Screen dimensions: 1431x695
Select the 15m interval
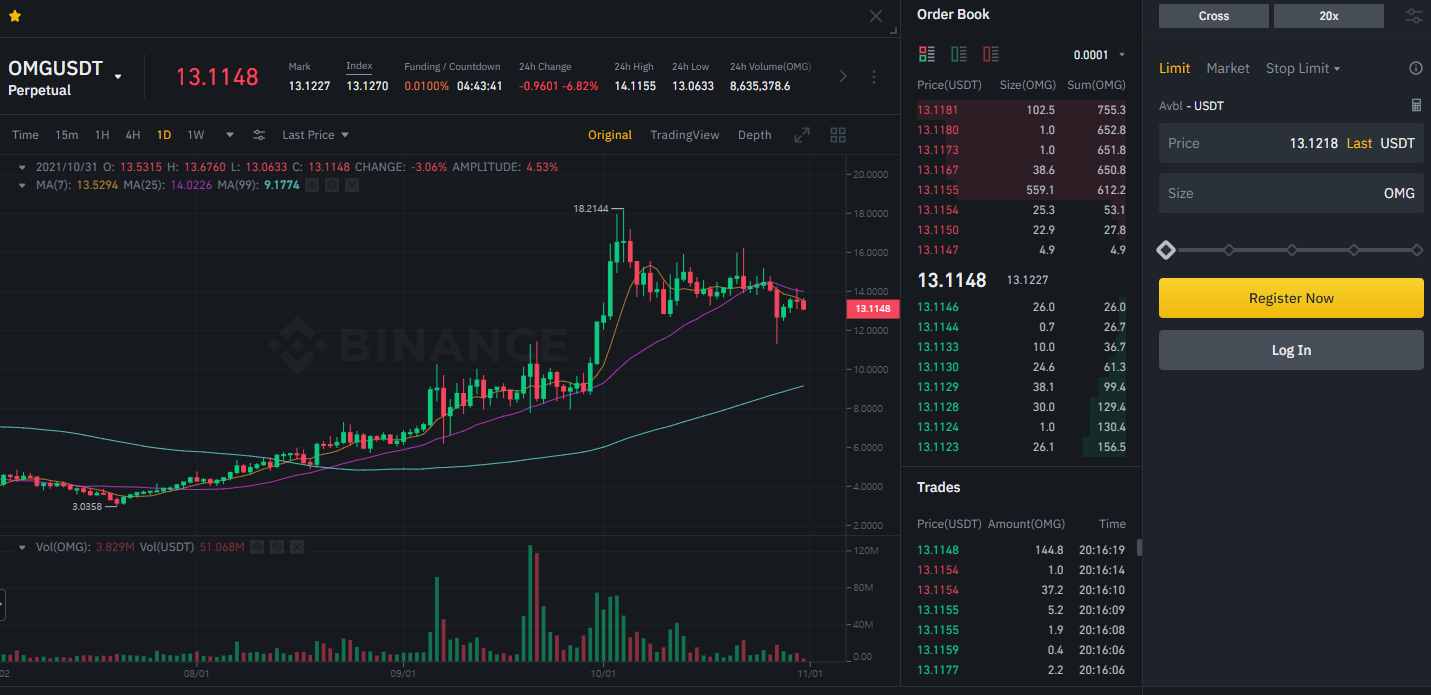[66, 135]
